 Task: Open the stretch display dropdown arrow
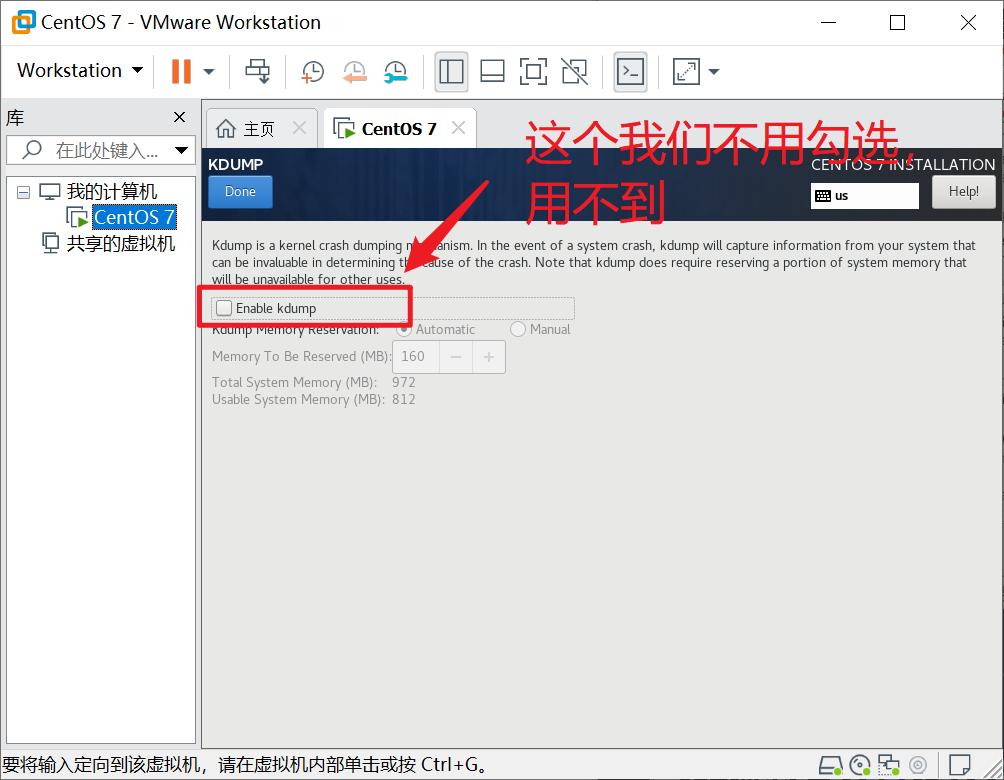click(714, 72)
